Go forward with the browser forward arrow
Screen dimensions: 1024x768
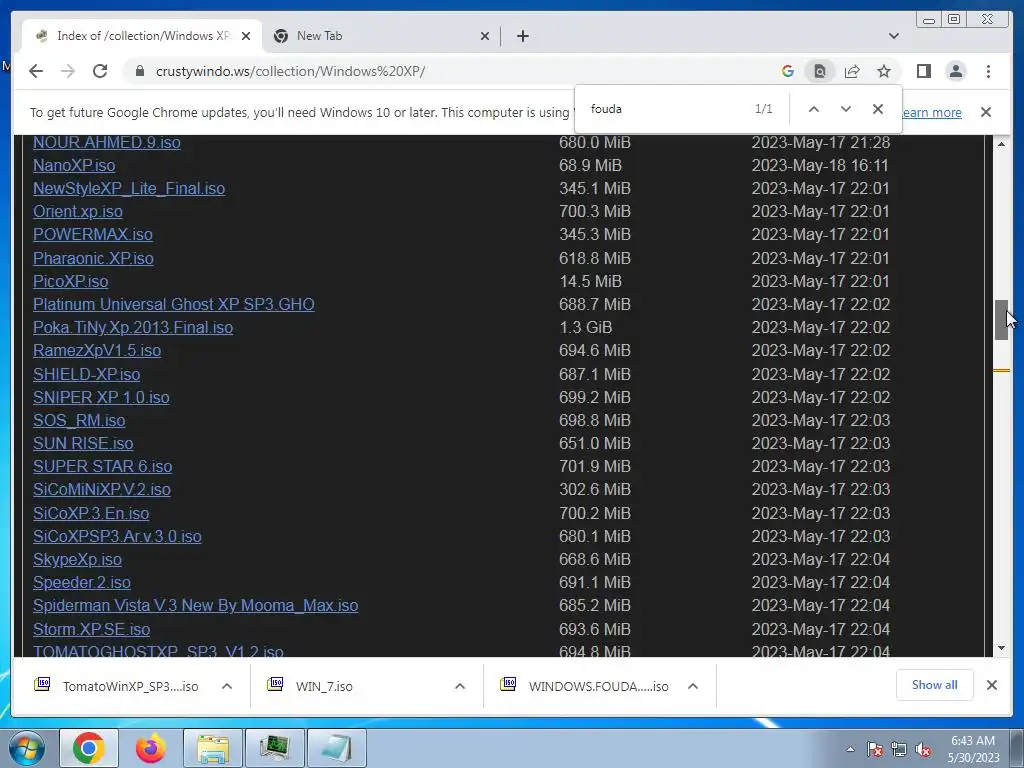pos(68,71)
